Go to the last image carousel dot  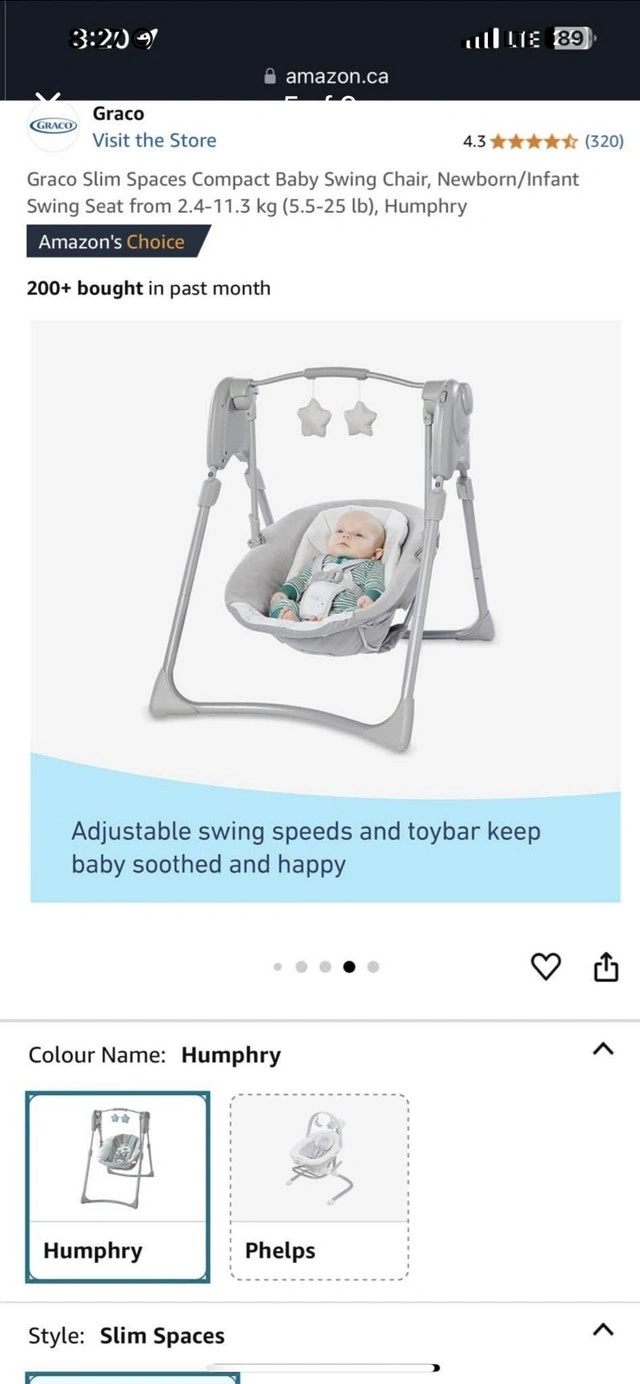(x=373, y=967)
